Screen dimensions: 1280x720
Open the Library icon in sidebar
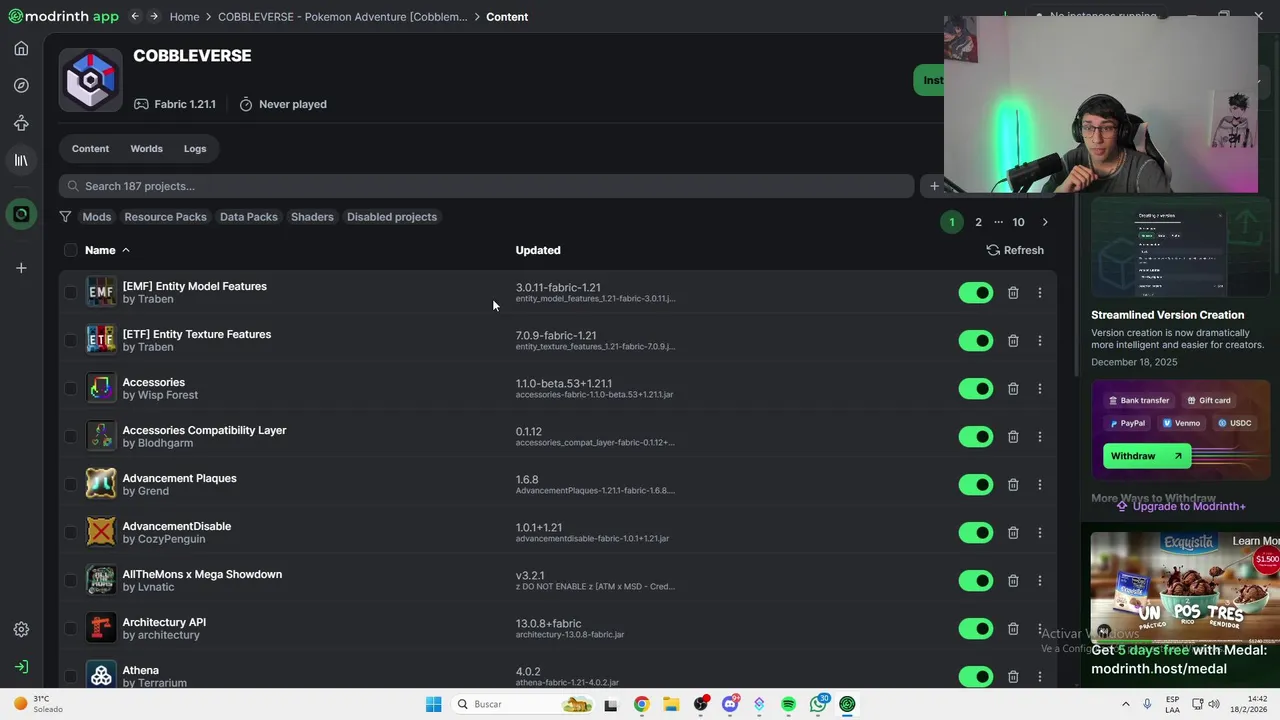pos(21,160)
